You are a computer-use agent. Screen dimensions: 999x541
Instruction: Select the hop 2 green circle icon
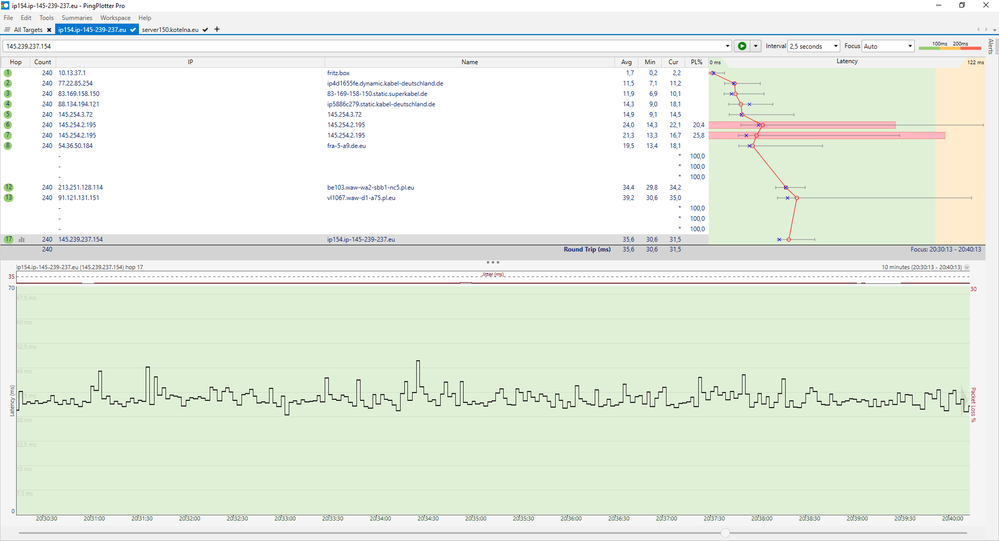point(8,83)
